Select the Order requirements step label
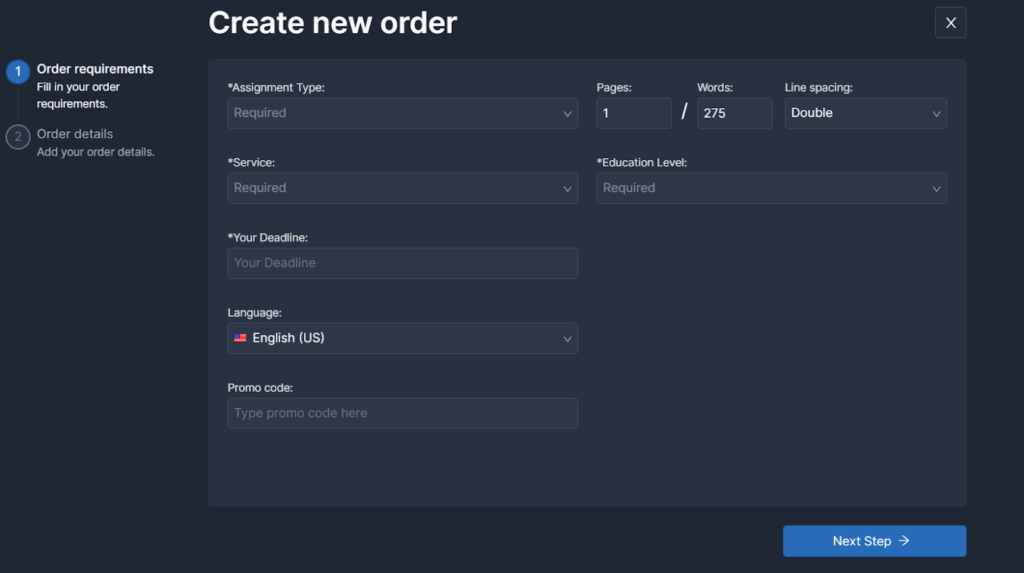This screenshot has height=573, width=1024. [95, 69]
